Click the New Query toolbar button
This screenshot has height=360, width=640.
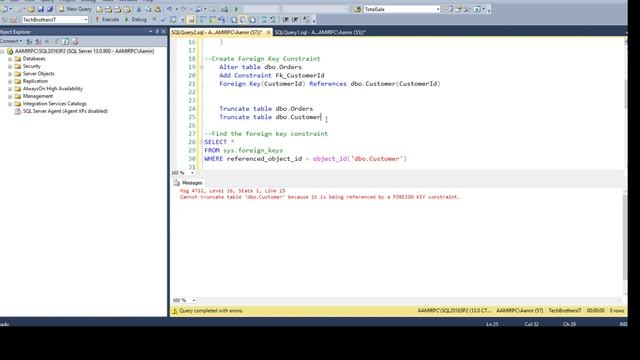tap(76, 9)
